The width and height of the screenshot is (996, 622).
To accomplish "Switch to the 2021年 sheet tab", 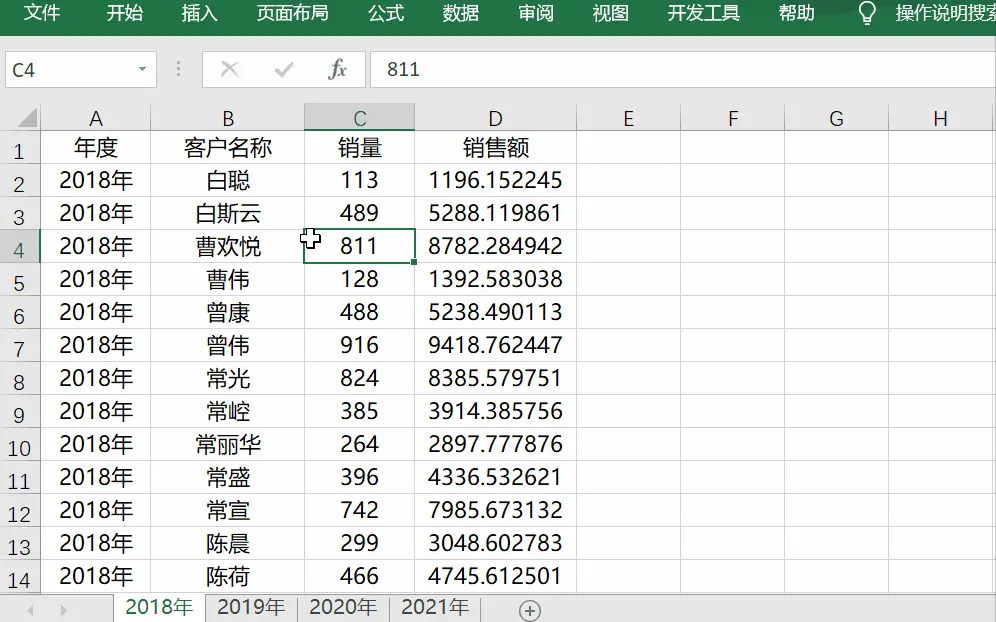I will click(435, 607).
